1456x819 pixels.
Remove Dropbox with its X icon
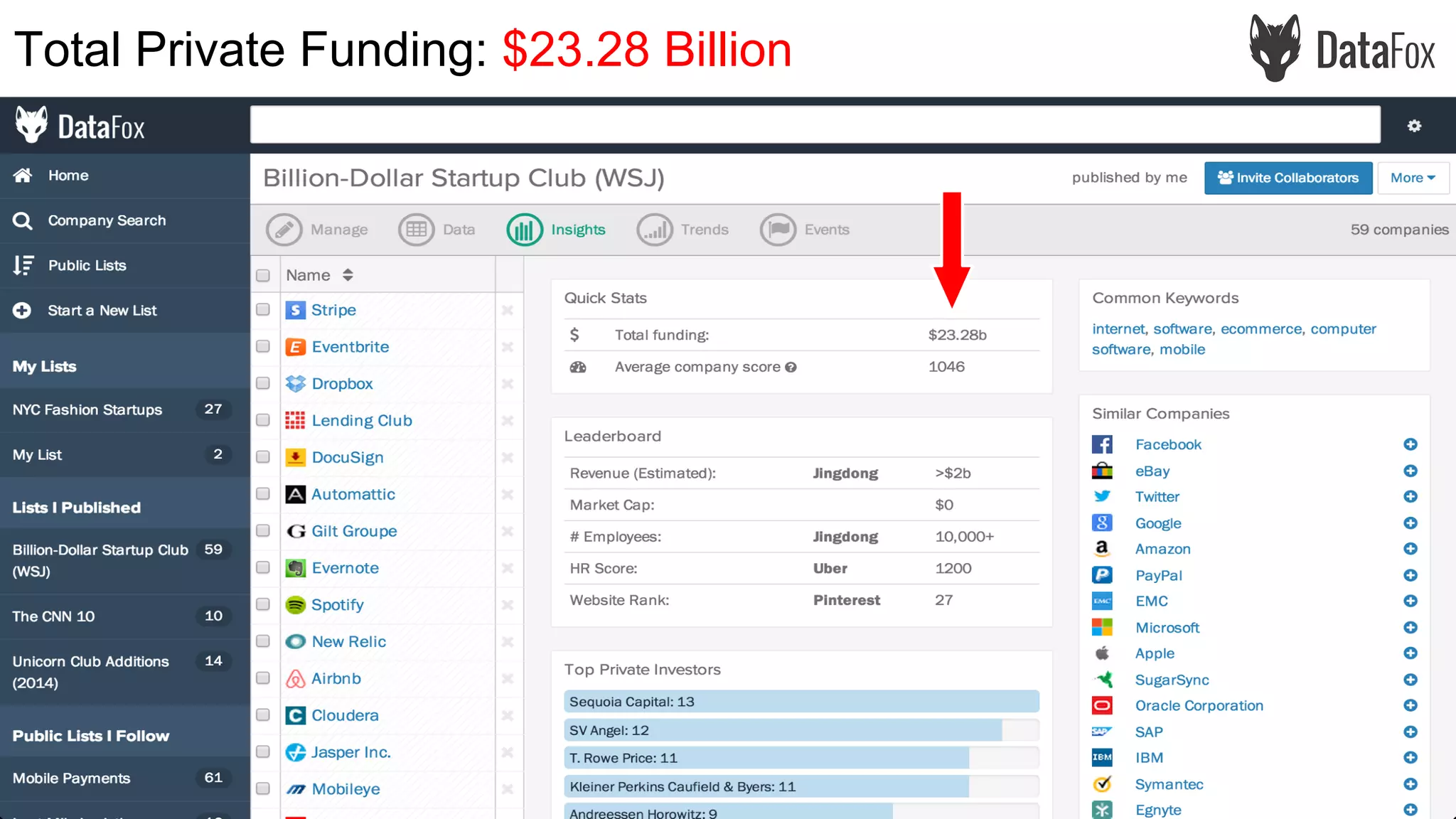508,384
